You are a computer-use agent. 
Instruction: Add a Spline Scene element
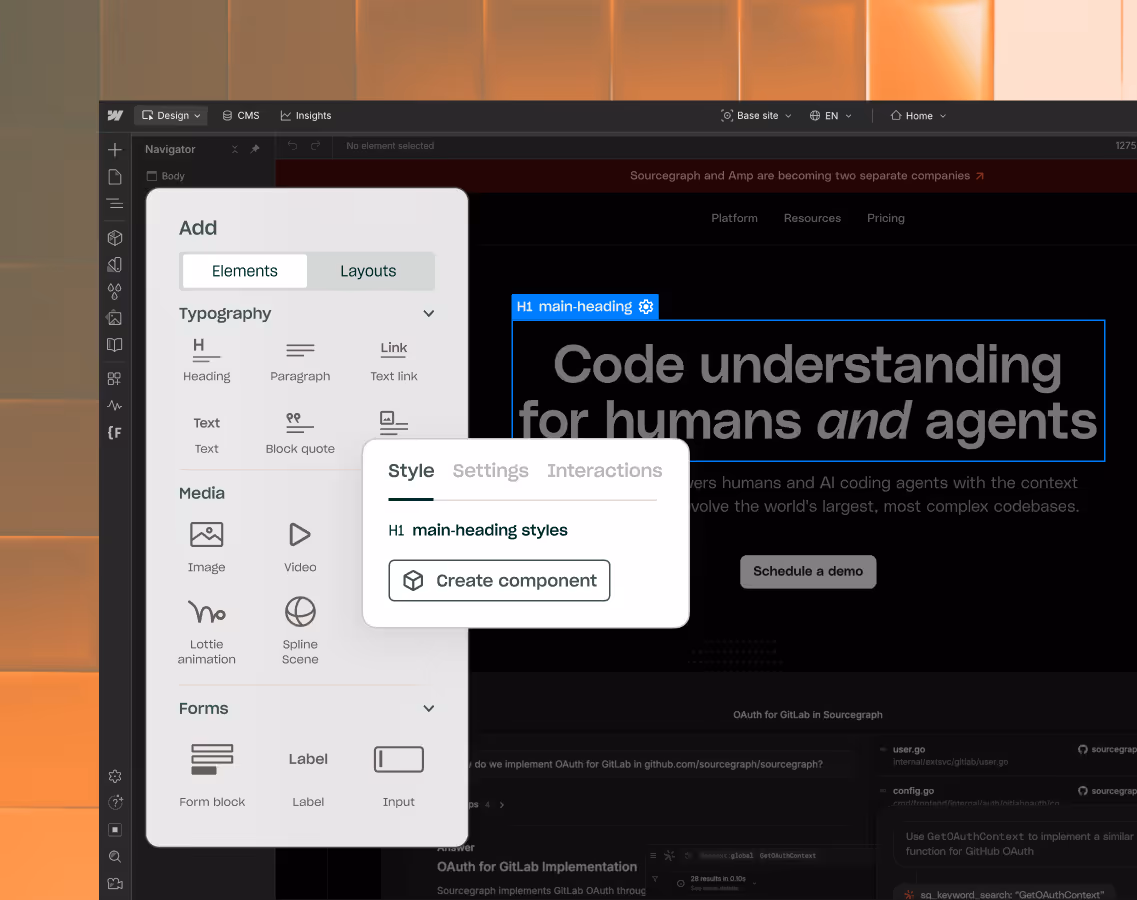point(300,630)
